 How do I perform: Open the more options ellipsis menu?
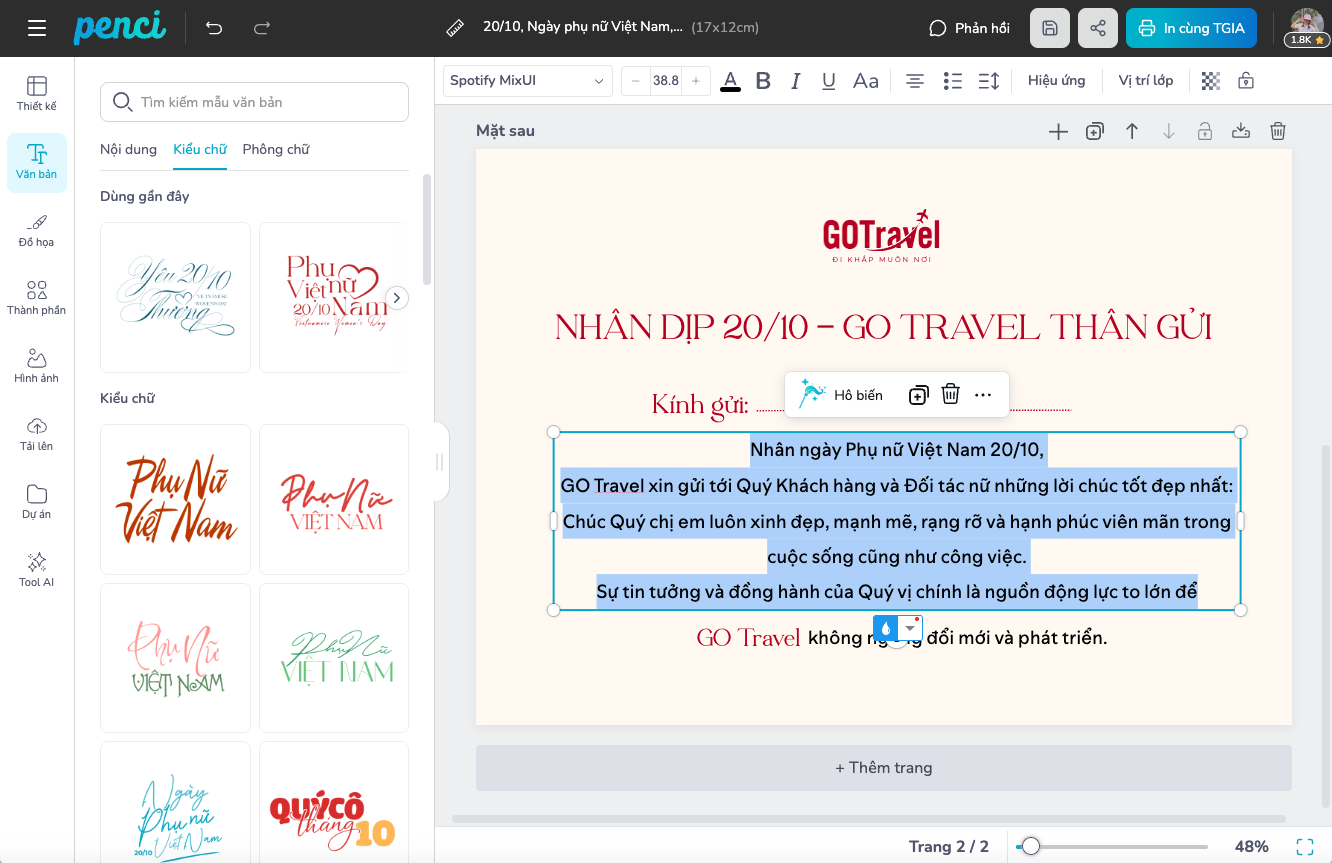[983, 395]
